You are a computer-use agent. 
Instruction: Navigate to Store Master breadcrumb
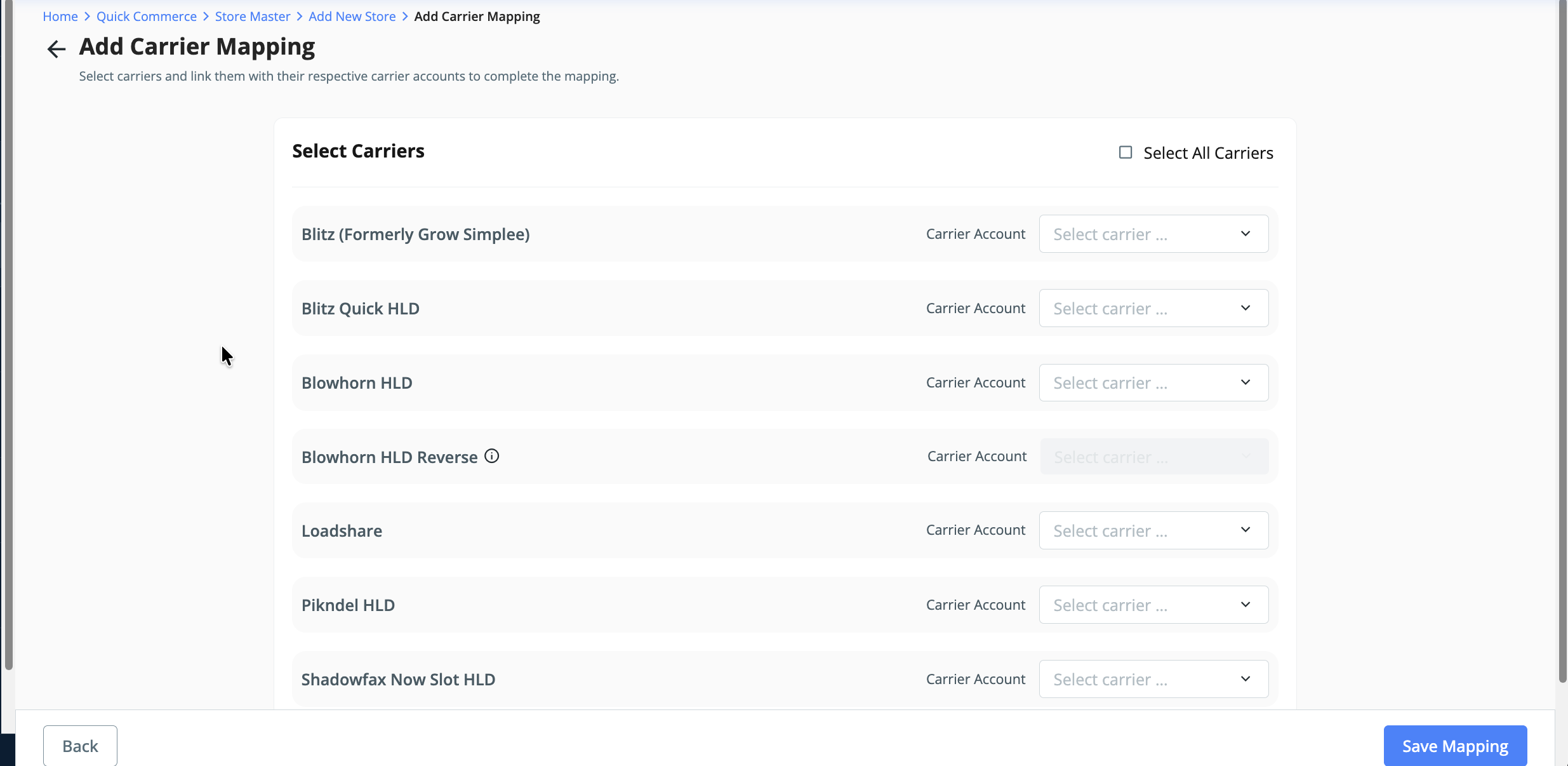coord(252,17)
